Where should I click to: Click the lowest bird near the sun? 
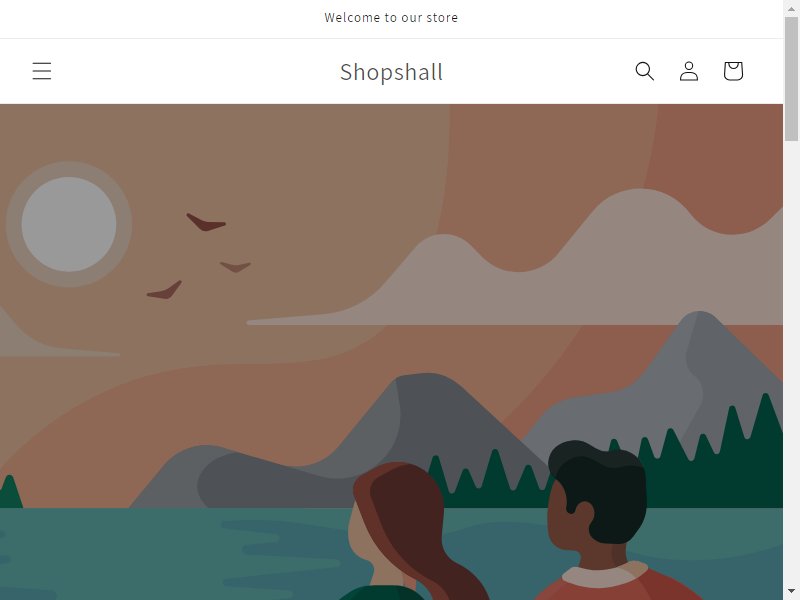pos(164,290)
